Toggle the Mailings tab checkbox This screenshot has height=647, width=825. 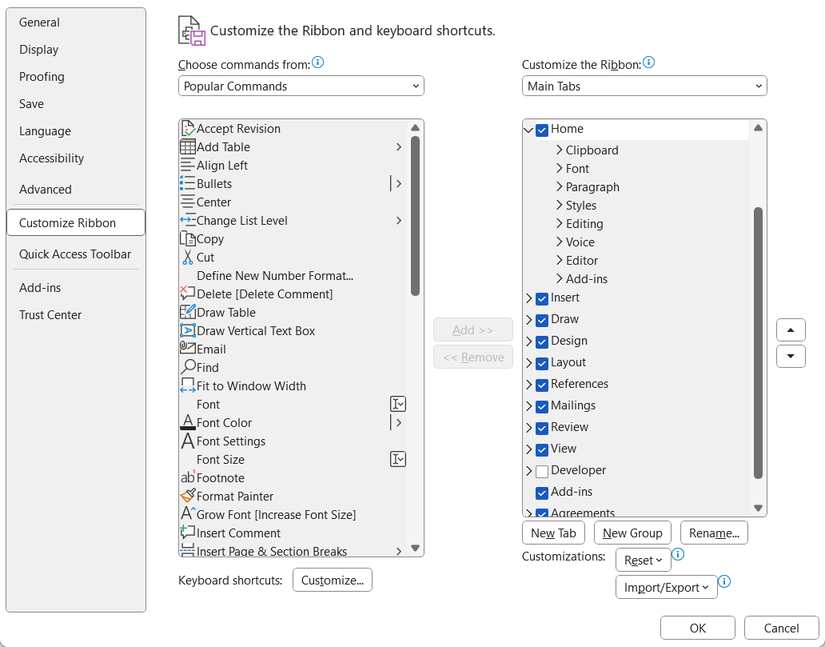(539, 405)
